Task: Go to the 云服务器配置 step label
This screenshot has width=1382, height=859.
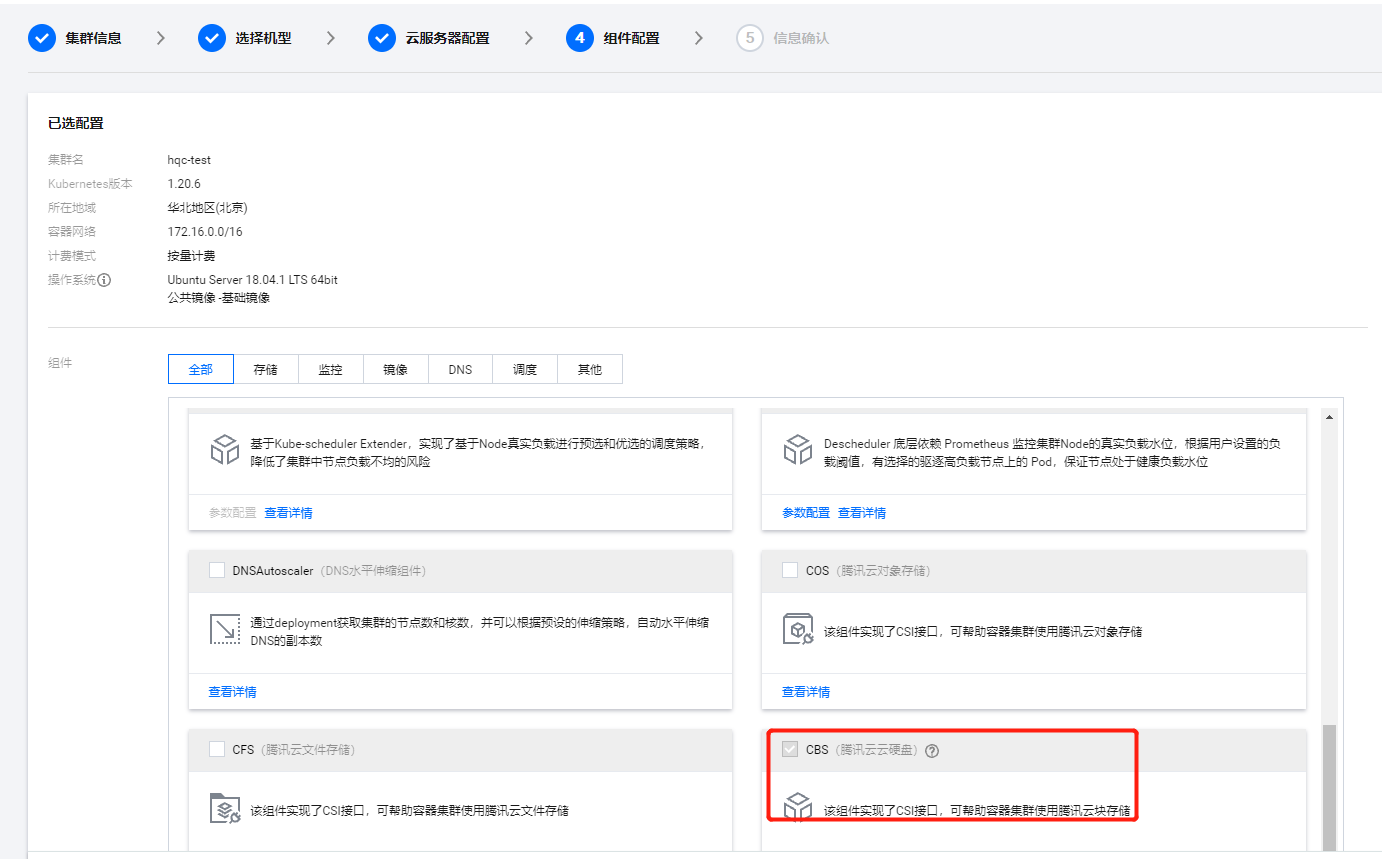Action: click(x=447, y=38)
